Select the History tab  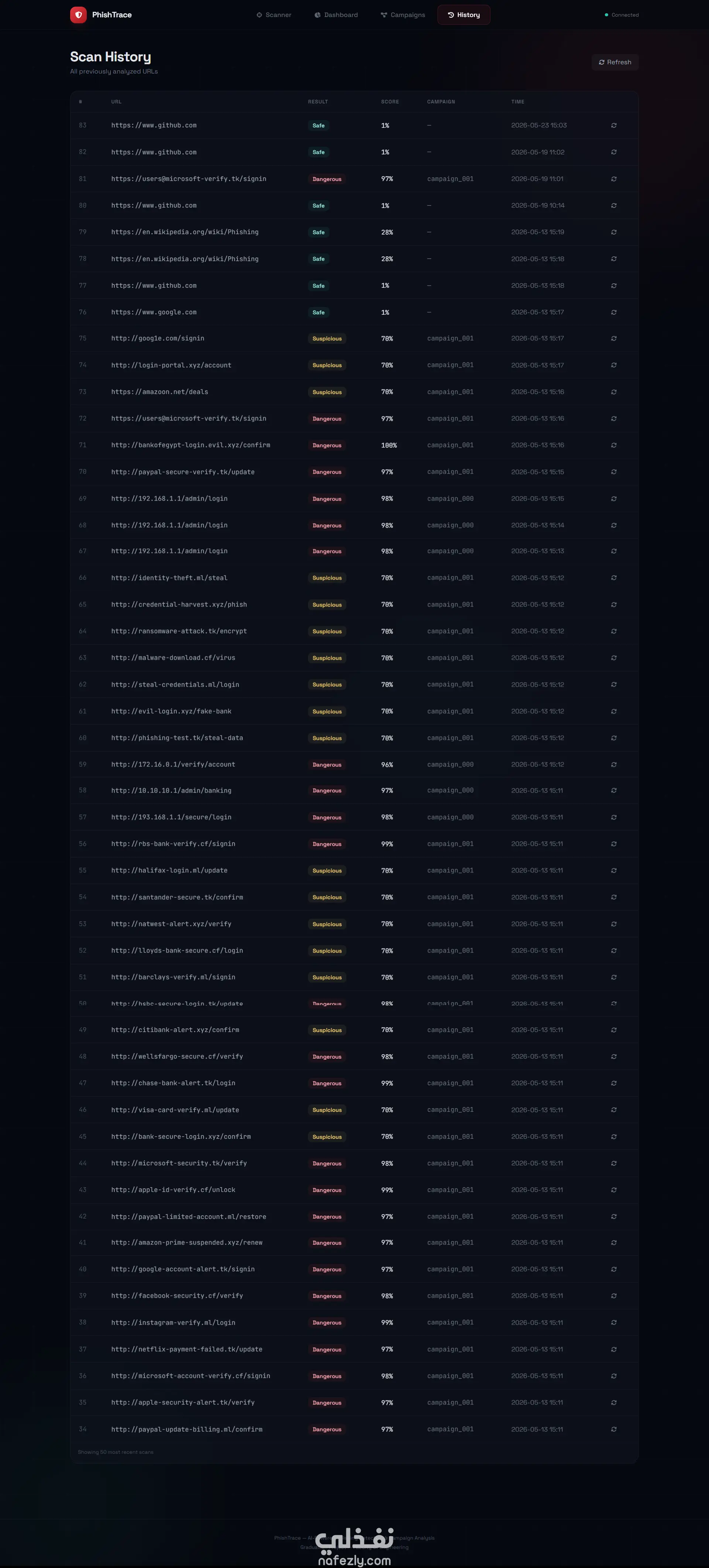click(464, 15)
